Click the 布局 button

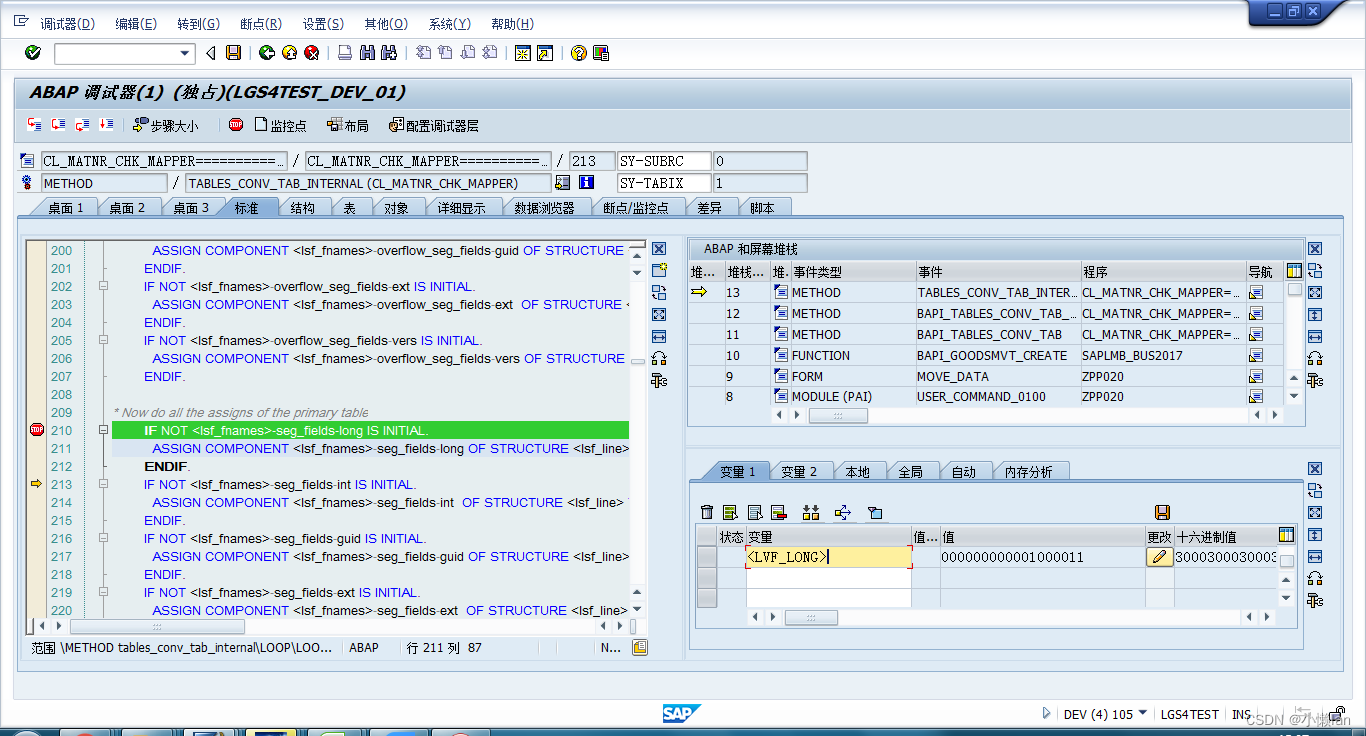click(347, 126)
